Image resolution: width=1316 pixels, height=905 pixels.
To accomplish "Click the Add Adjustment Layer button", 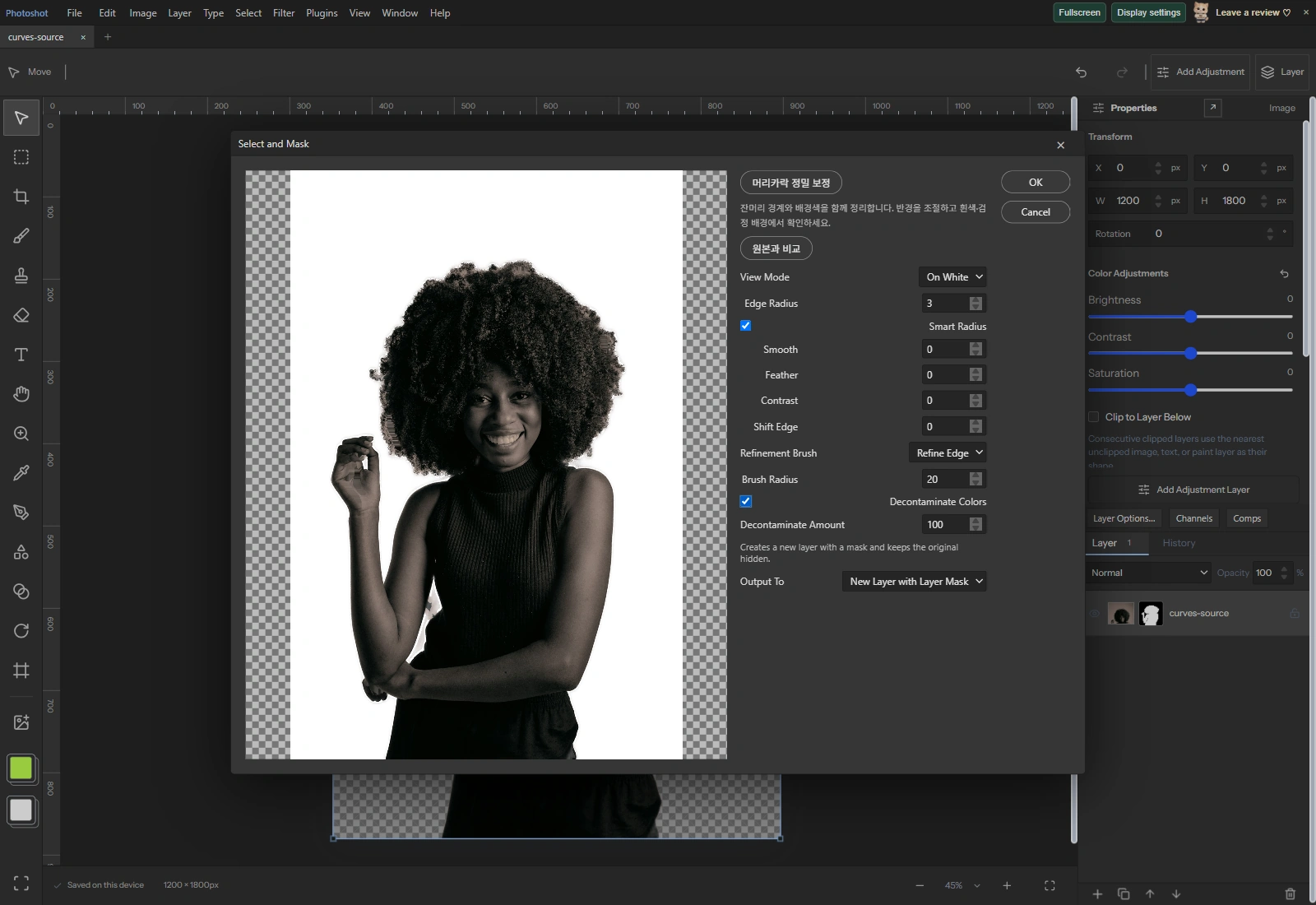I will [x=1193, y=490].
